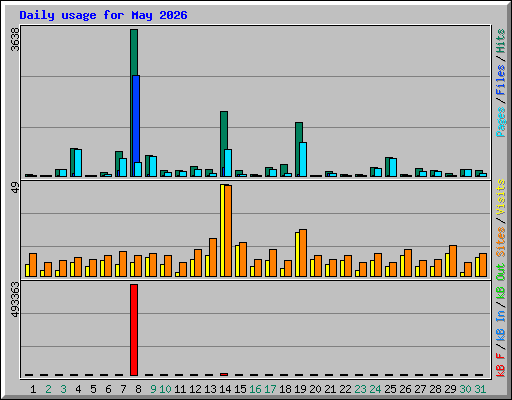Image resolution: width=512 pixels, height=400 pixels.
Task: Click the cyan 'Pages' legend label
Action: pos(501,122)
